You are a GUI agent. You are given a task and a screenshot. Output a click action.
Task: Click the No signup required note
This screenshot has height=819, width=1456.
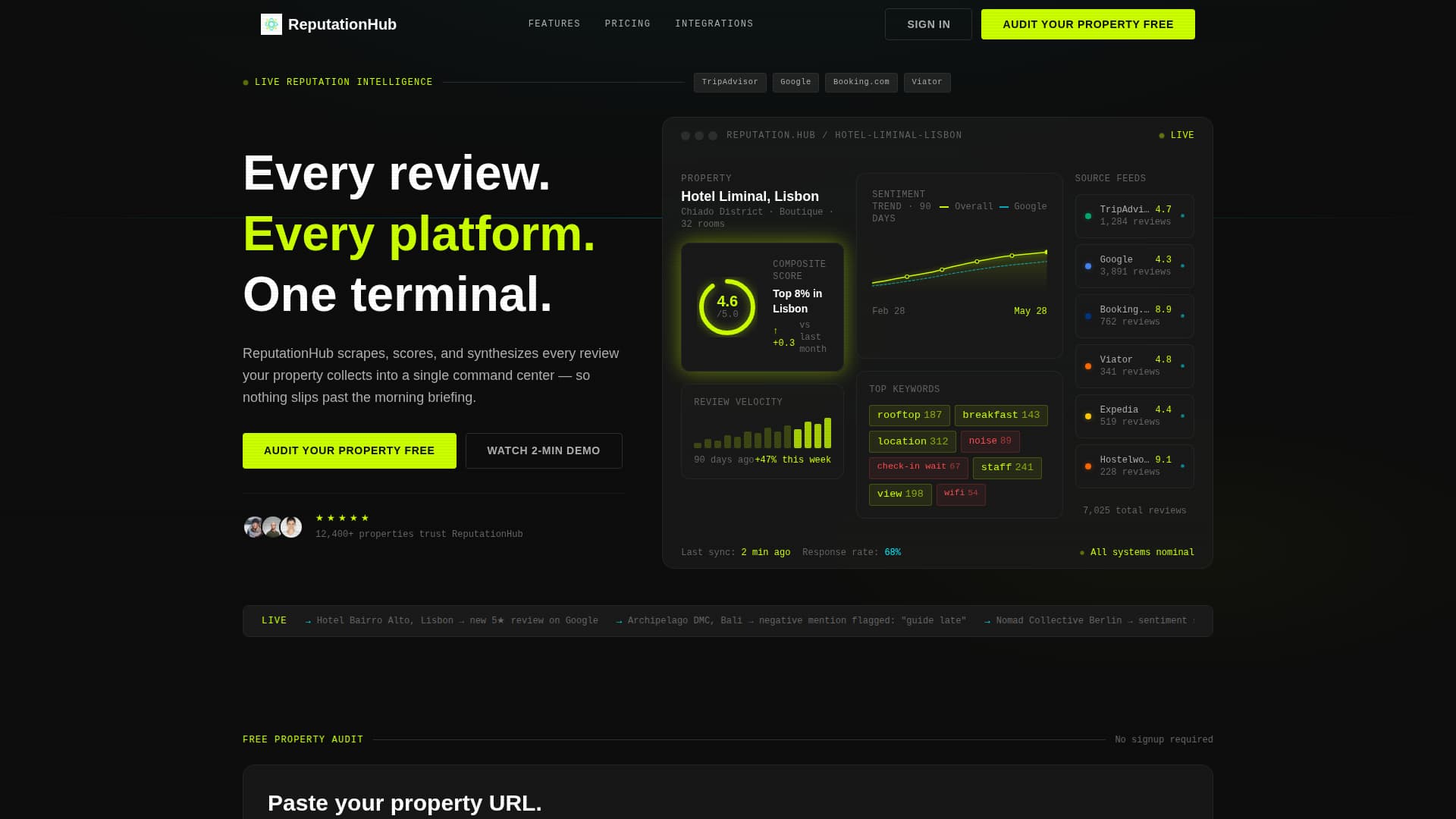[1164, 740]
